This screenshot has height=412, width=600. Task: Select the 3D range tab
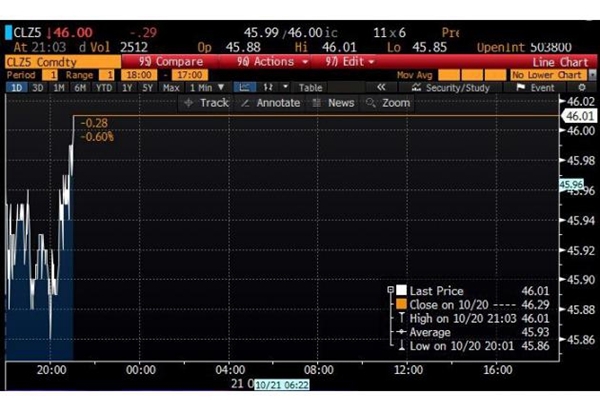click(x=38, y=88)
